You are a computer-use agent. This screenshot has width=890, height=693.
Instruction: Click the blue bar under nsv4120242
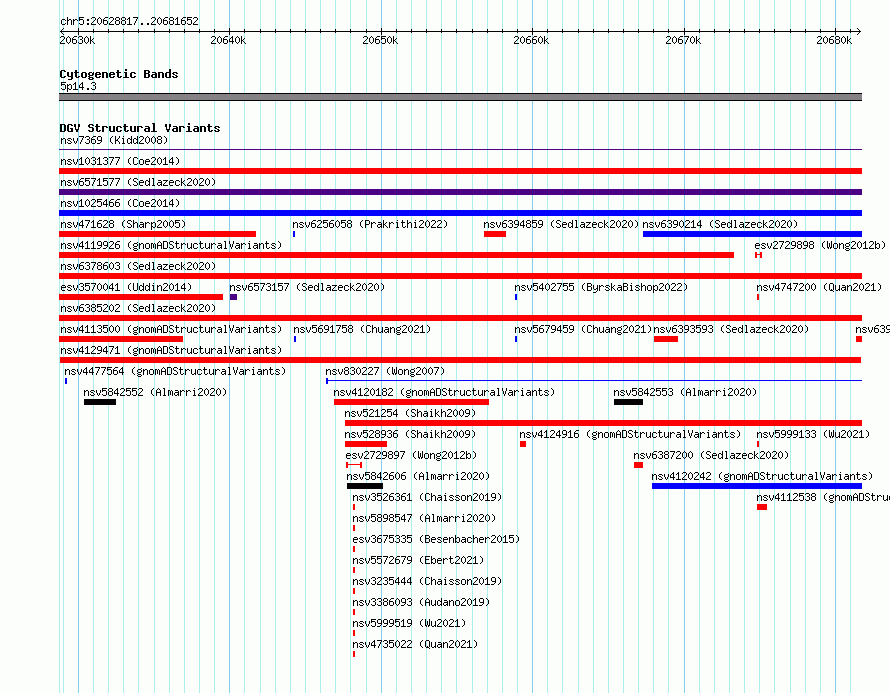click(x=757, y=486)
